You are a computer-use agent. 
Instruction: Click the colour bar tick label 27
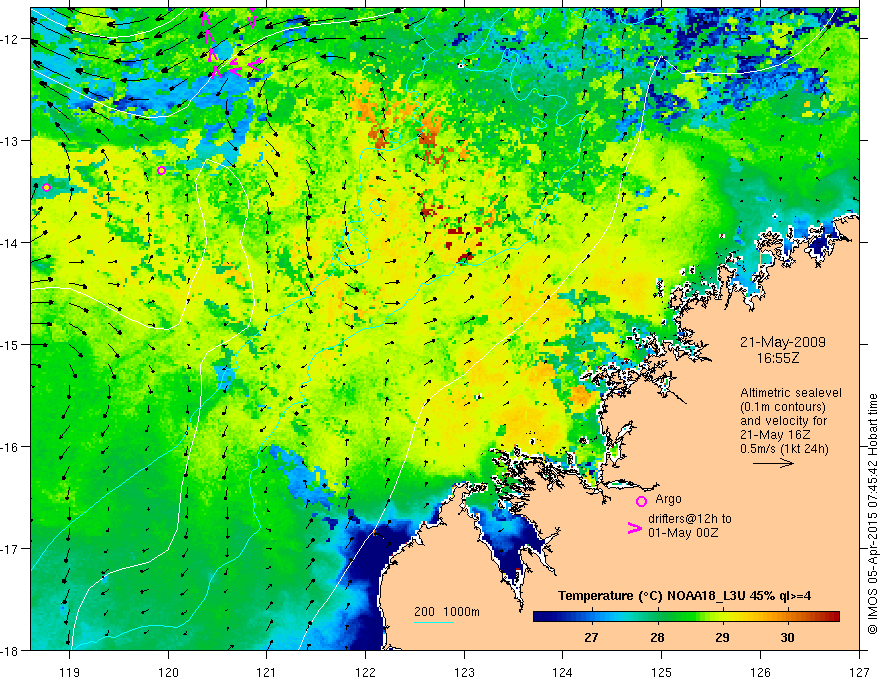coord(591,637)
